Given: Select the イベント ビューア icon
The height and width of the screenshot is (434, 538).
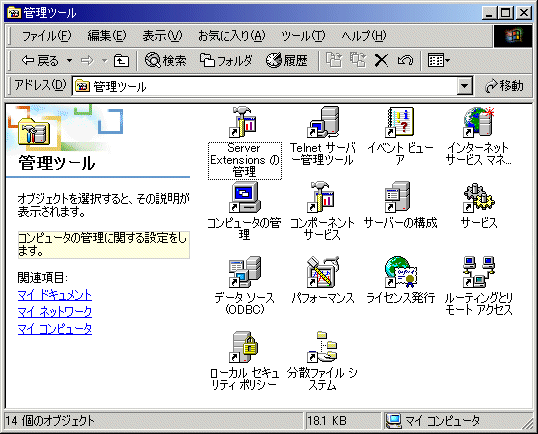Looking at the screenshot, I should click(400, 122).
